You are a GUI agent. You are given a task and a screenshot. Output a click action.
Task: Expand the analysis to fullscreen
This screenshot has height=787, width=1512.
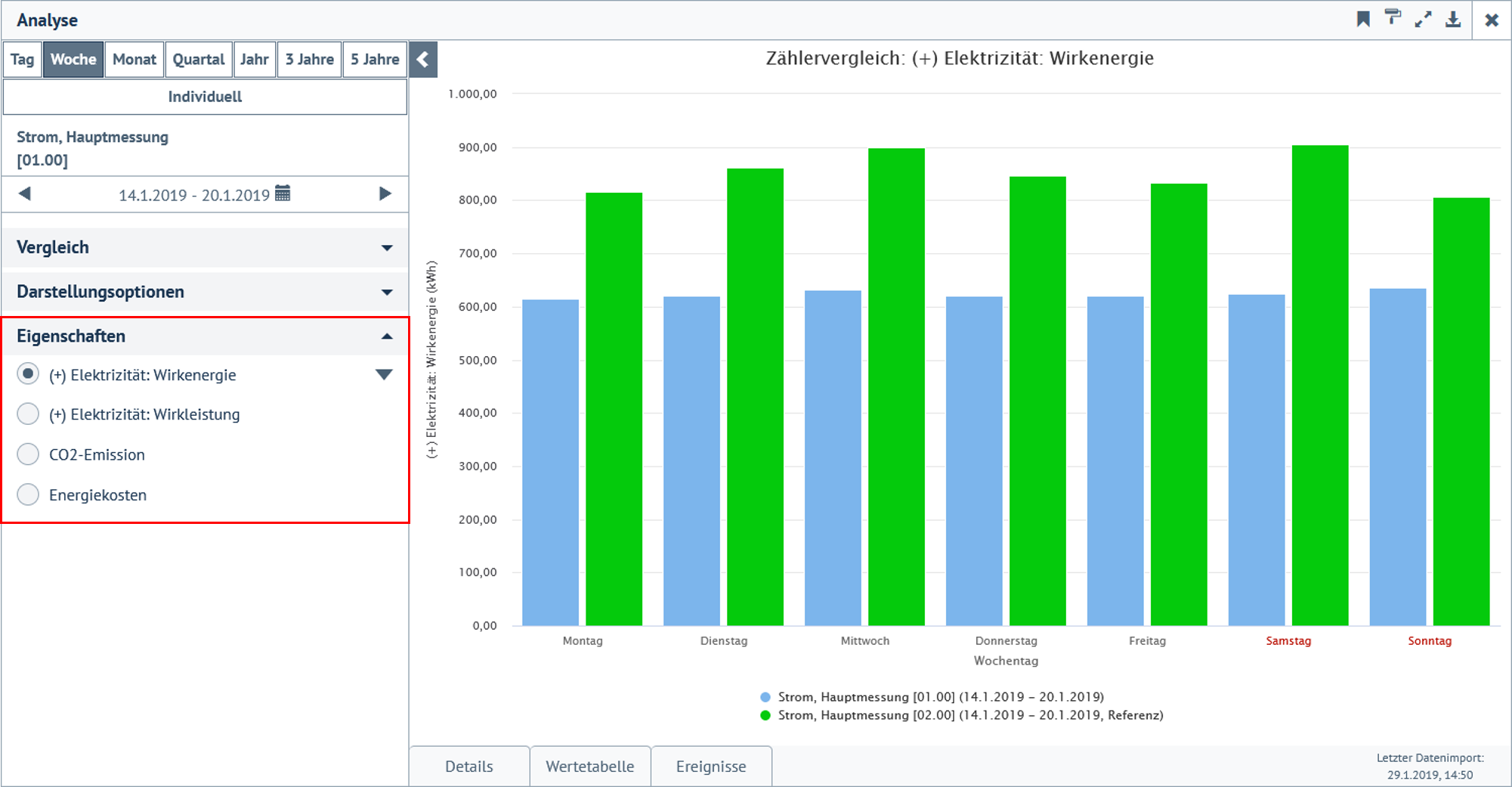click(1424, 19)
